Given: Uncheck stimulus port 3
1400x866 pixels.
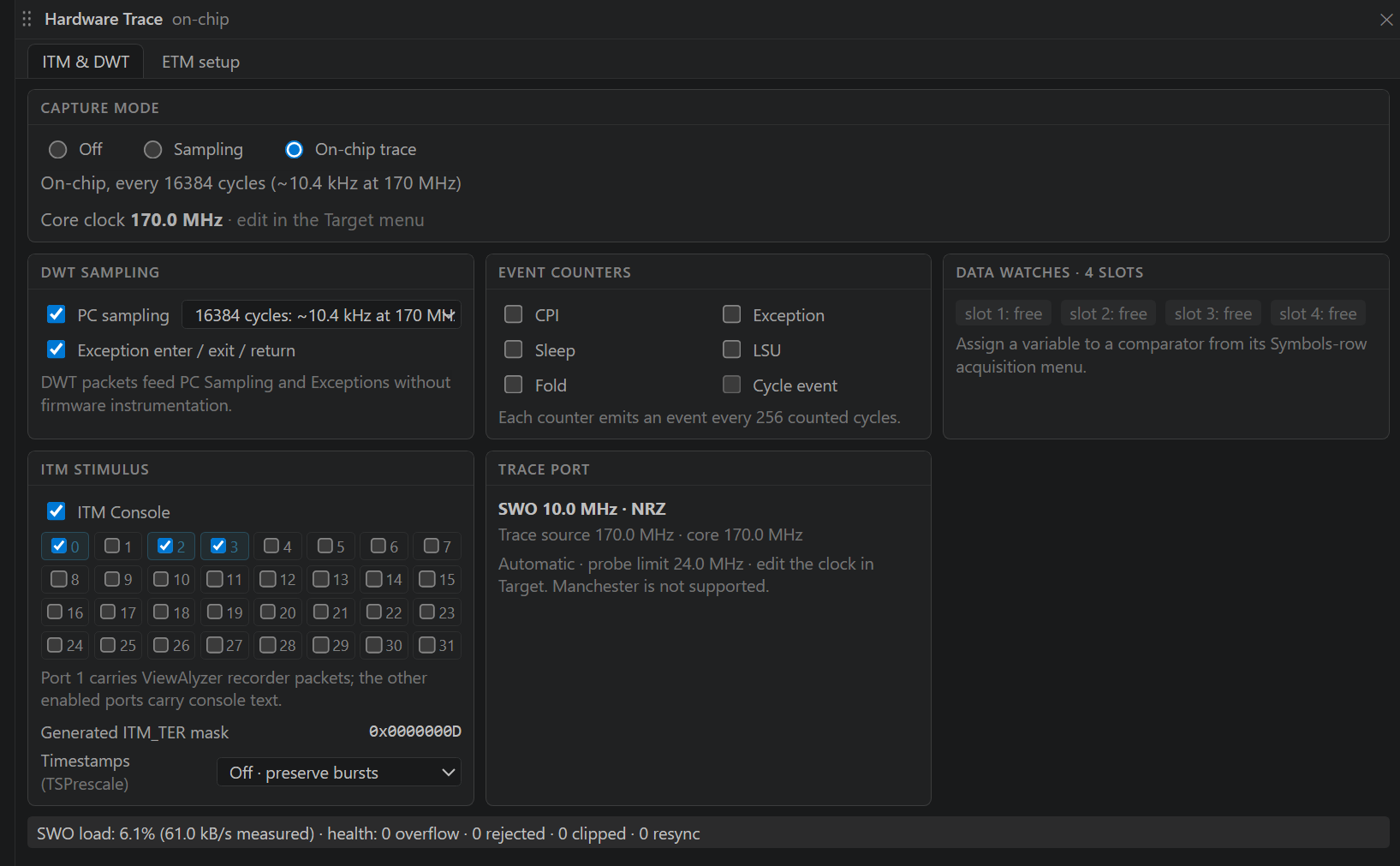Looking at the screenshot, I should tap(218, 546).
